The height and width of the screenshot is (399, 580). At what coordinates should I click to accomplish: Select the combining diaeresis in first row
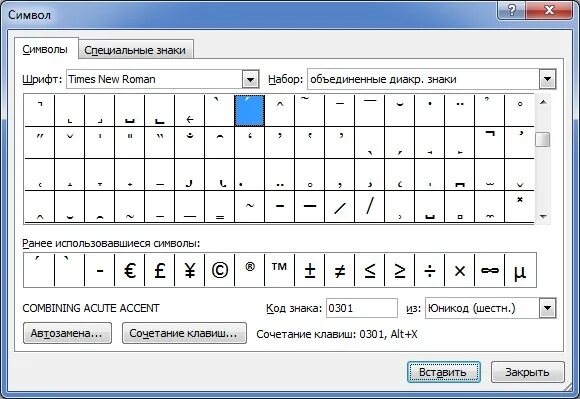[x=459, y=111]
